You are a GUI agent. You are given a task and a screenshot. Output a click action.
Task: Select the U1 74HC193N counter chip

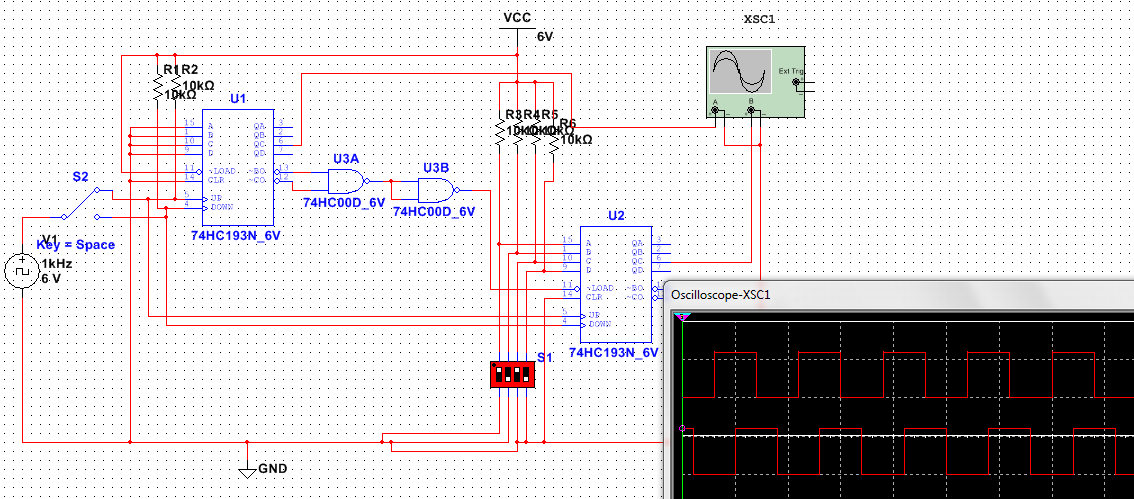tap(238, 168)
